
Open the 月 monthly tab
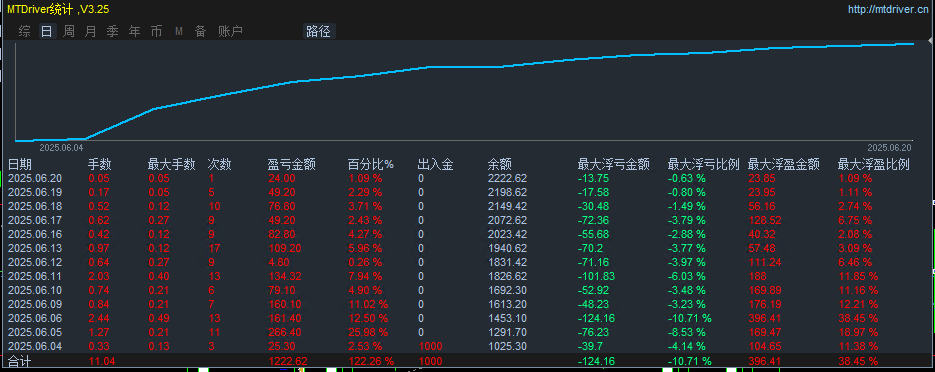click(91, 32)
